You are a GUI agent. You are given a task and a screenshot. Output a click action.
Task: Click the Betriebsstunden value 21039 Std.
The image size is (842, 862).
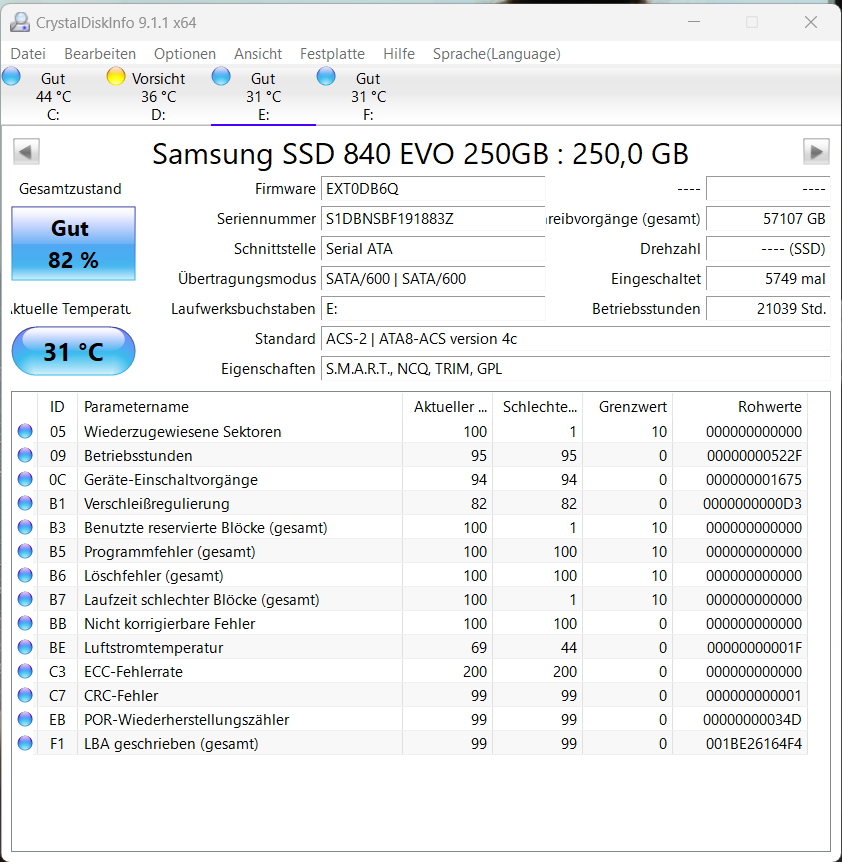coord(768,309)
